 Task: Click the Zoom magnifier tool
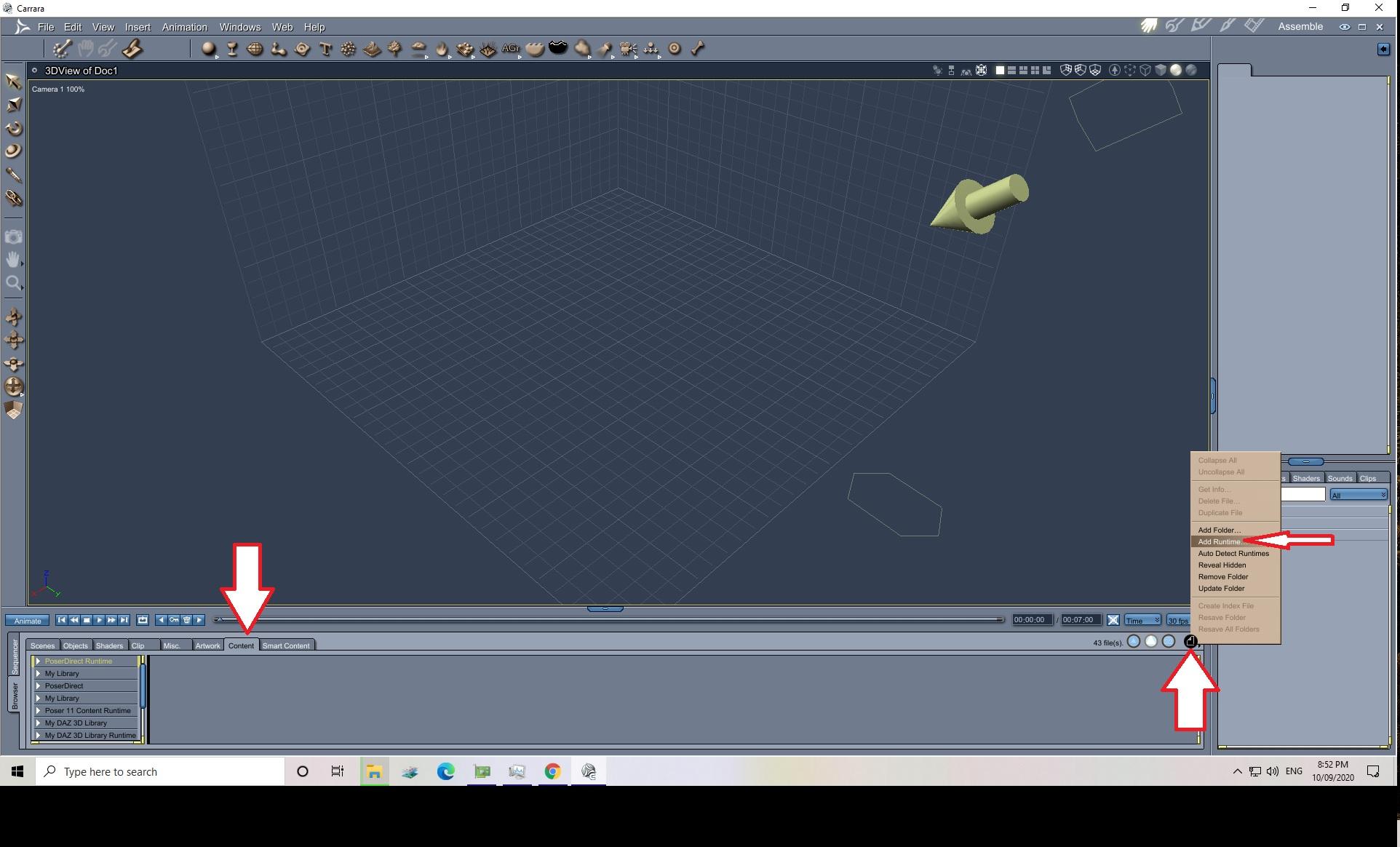[x=13, y=283]
